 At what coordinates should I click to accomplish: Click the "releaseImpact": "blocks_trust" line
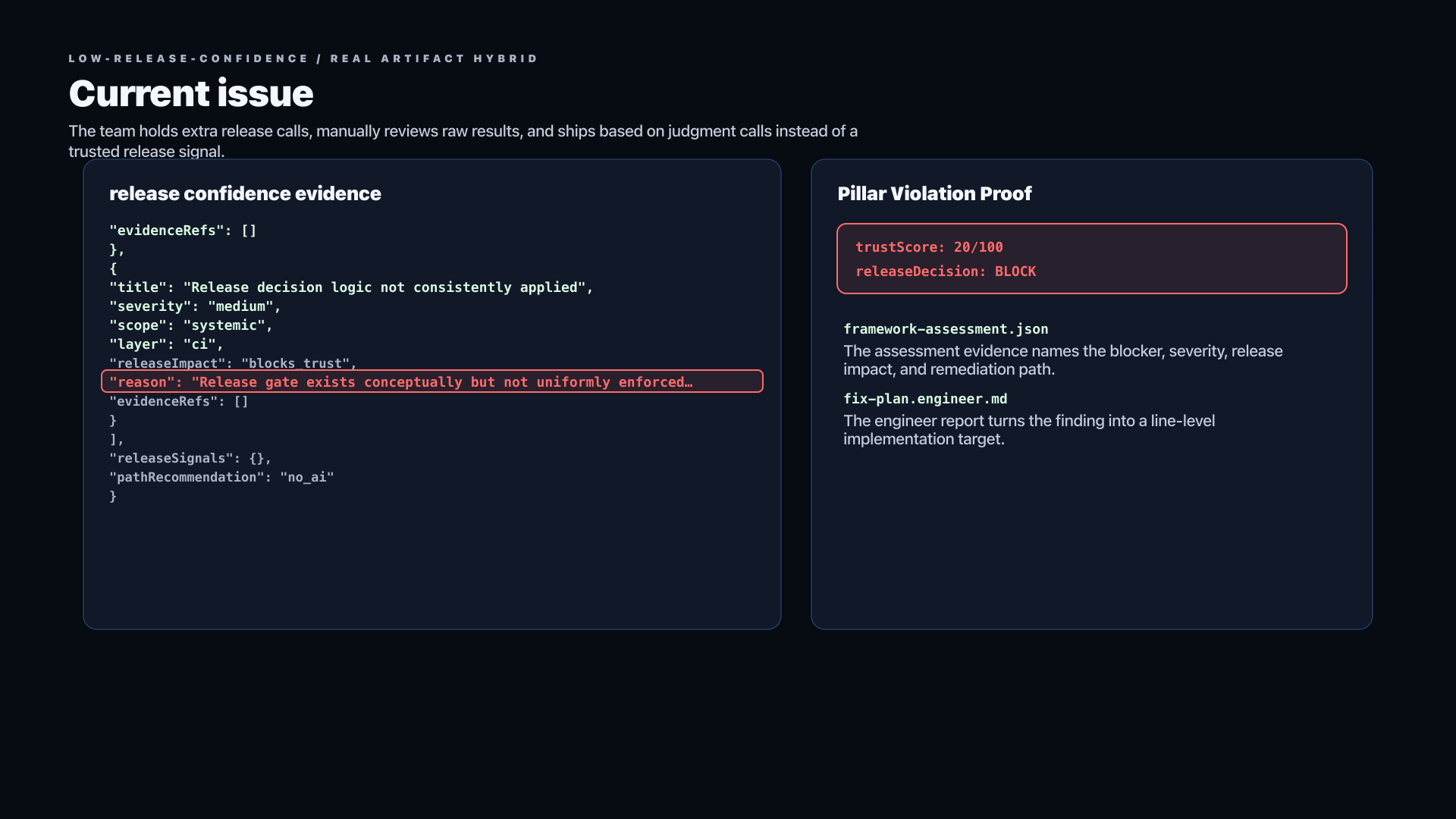pyautogui.click(x=233, y=363)
